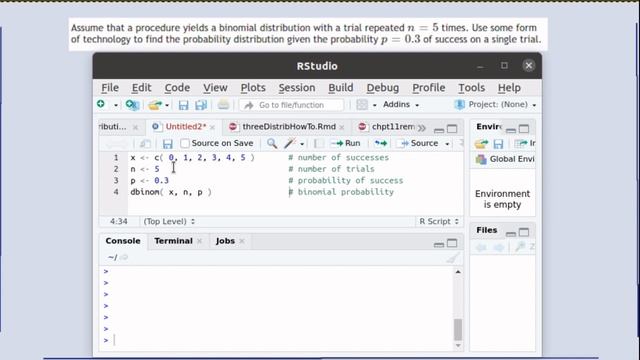Click the Re-run previous code icon
Viewport: 640px width, 360px height.
click(380, 143)
